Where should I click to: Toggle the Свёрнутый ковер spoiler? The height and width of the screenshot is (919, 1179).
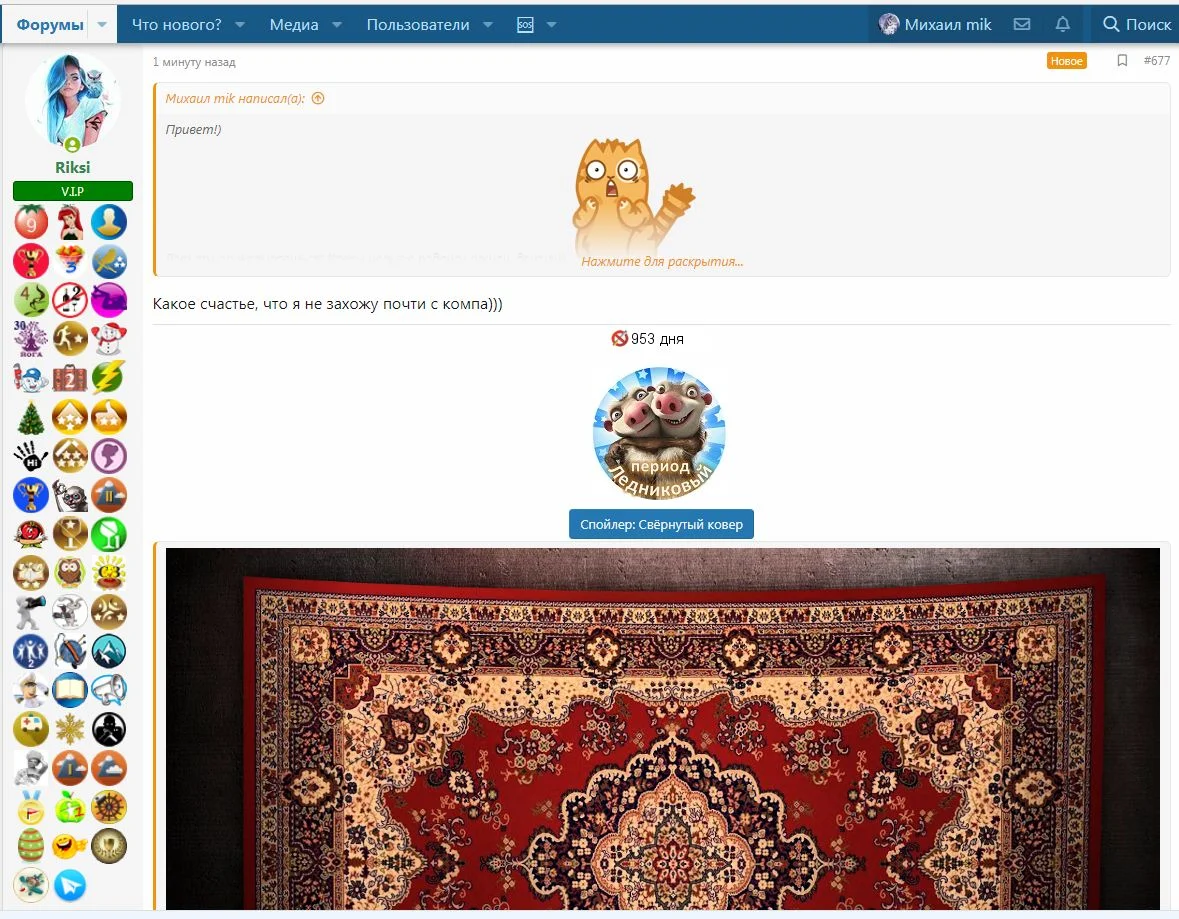pyautogui.click(x=661, y=524)
